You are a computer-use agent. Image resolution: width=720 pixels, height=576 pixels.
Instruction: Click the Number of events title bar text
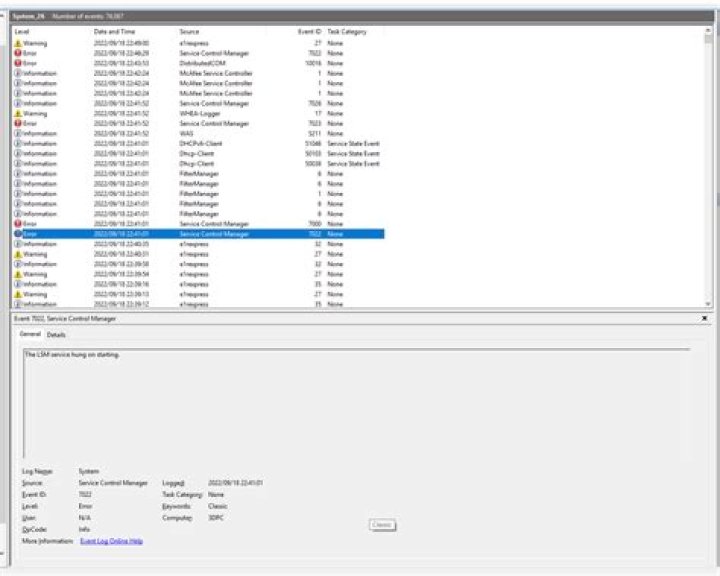pyautogui.click(x=88, y=17)
